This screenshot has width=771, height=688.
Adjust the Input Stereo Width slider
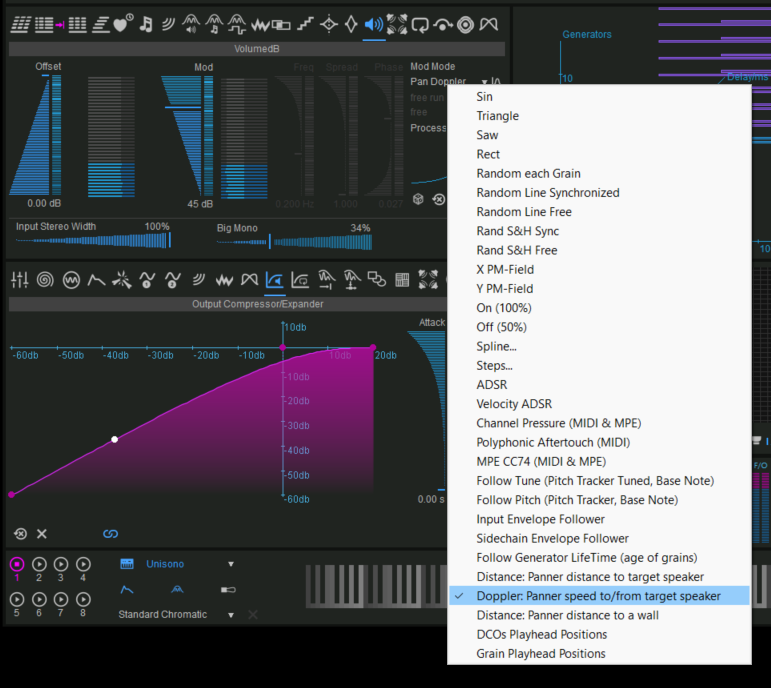coord(93,240)
